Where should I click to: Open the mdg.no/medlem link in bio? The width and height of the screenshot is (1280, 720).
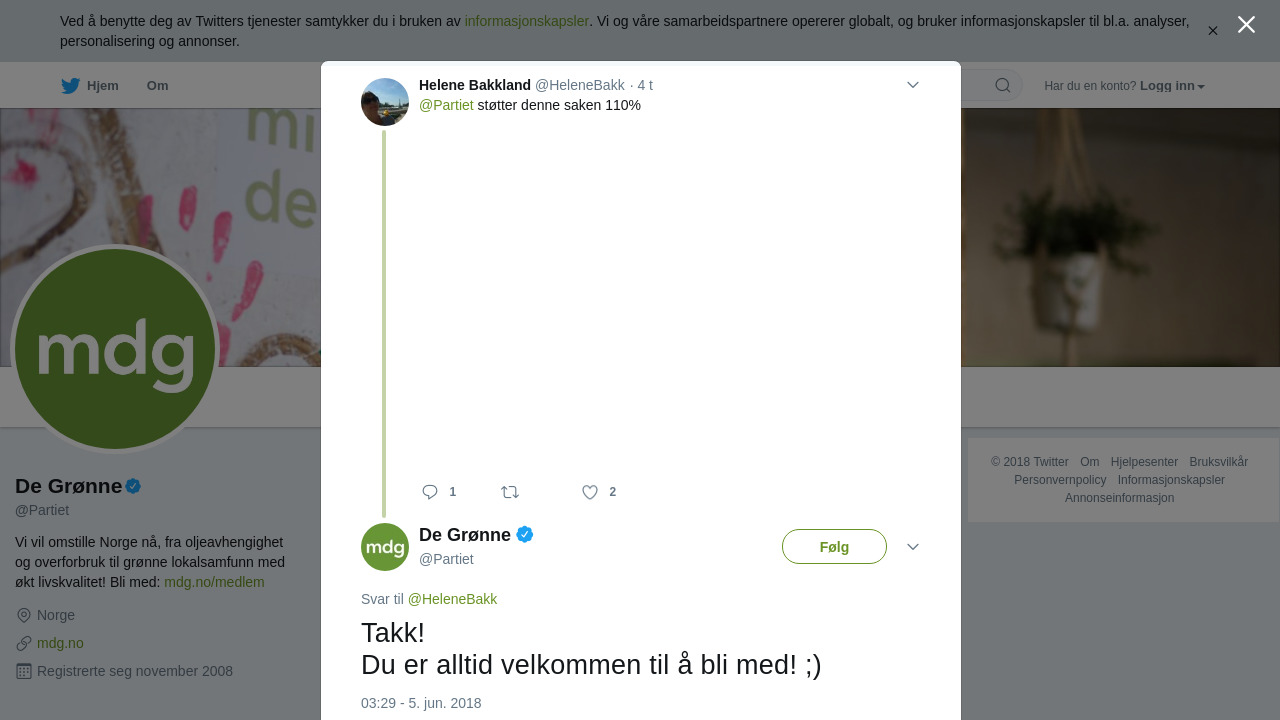[x=214, y=582]
